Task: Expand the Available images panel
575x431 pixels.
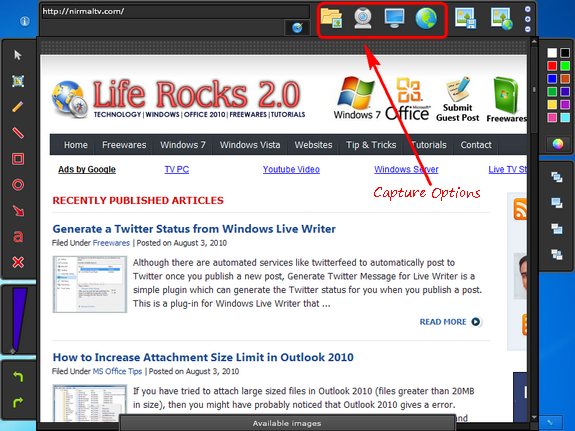Action: pyautogui.click(x=287, y=423)
